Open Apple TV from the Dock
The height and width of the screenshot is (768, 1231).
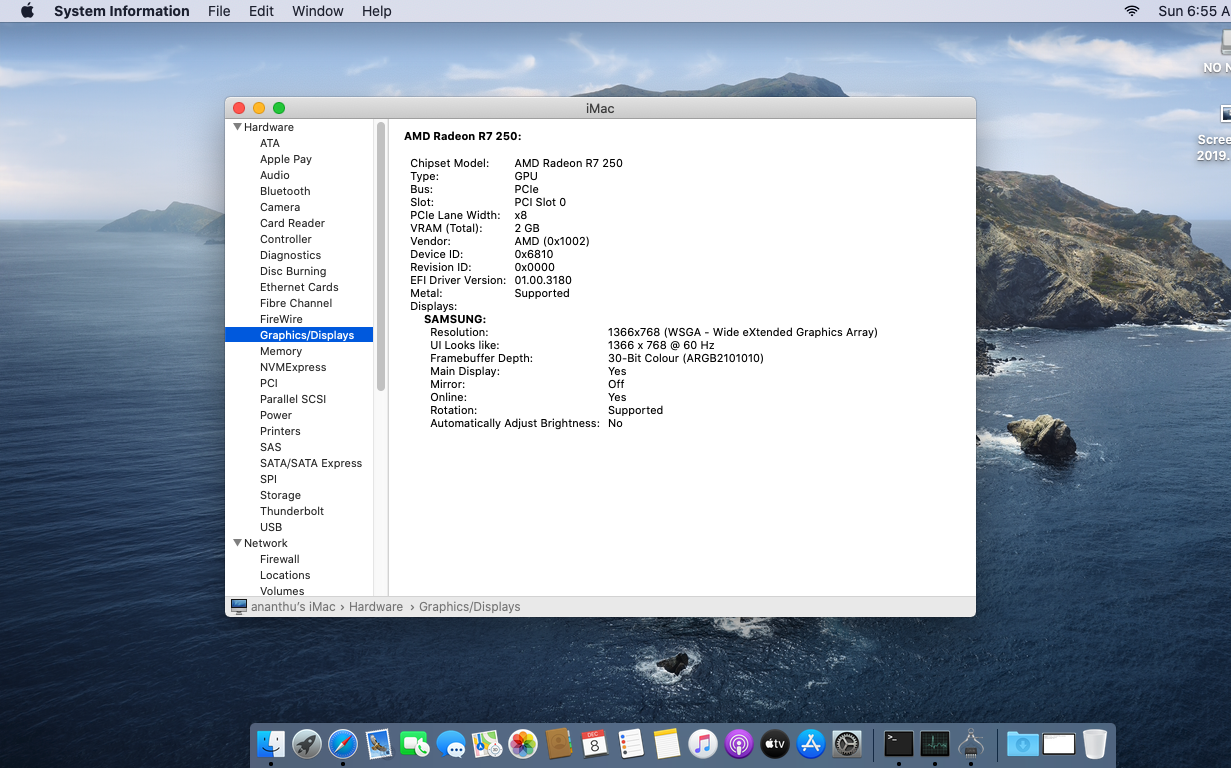click(775, 743)
